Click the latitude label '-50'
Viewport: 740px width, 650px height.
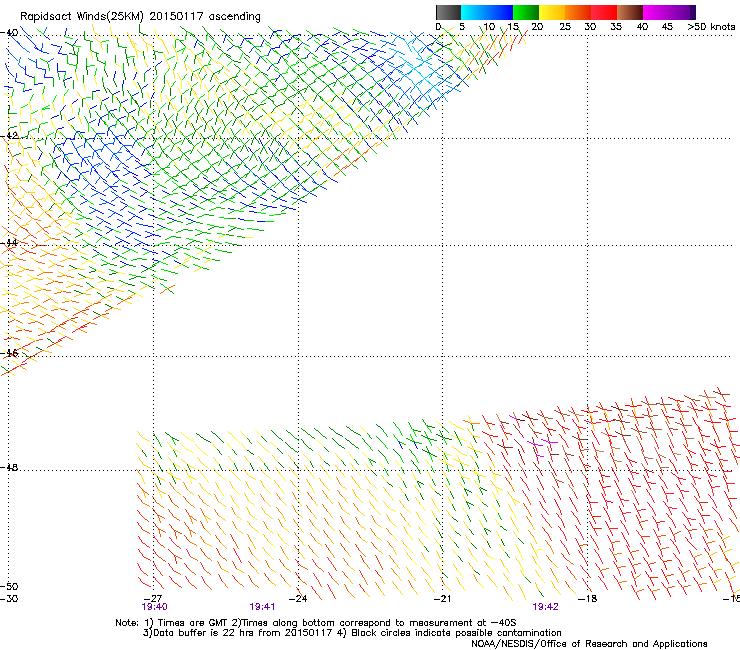(x=10, y=587)
